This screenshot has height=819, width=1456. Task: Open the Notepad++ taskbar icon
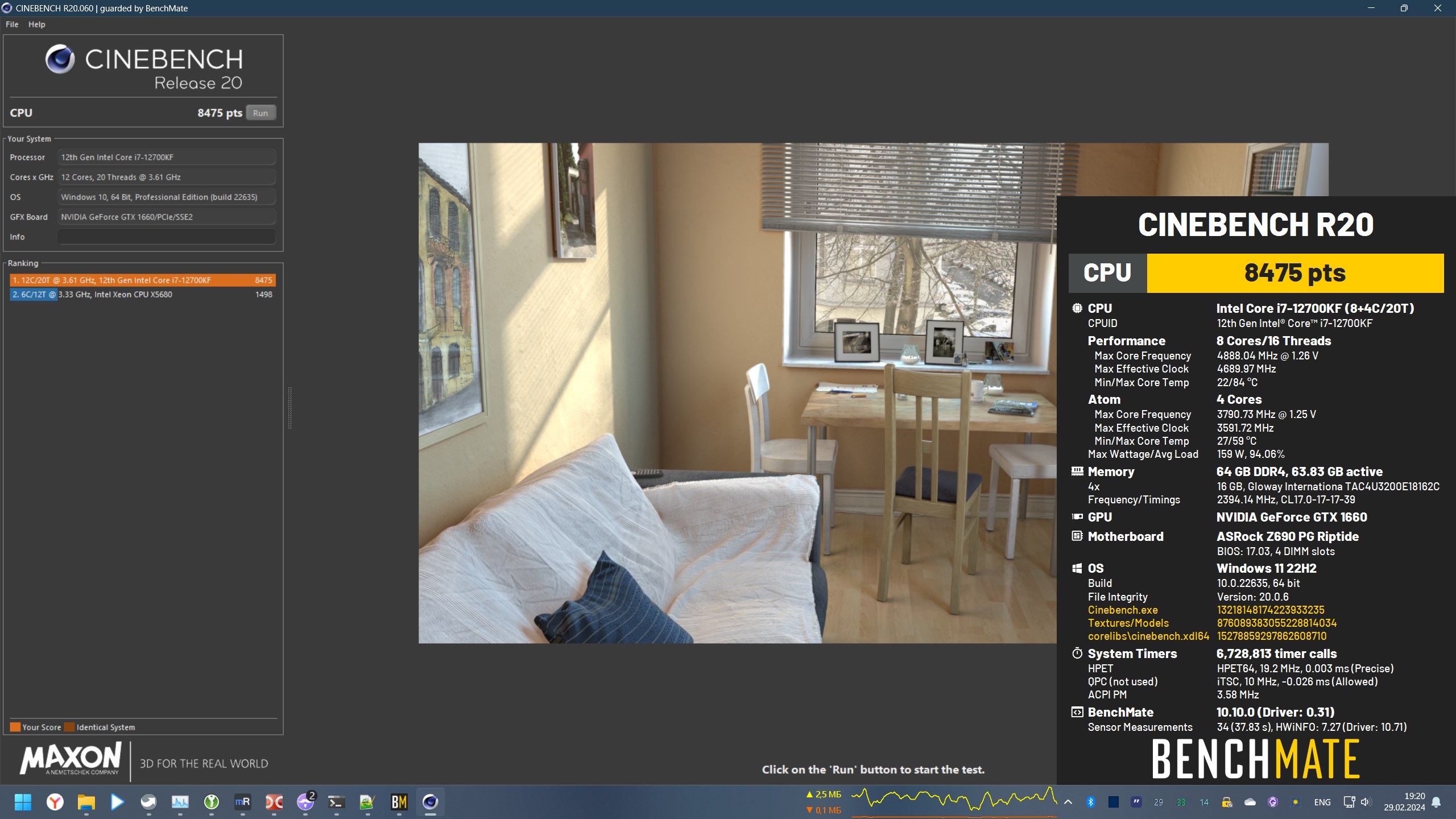[367, 802]
